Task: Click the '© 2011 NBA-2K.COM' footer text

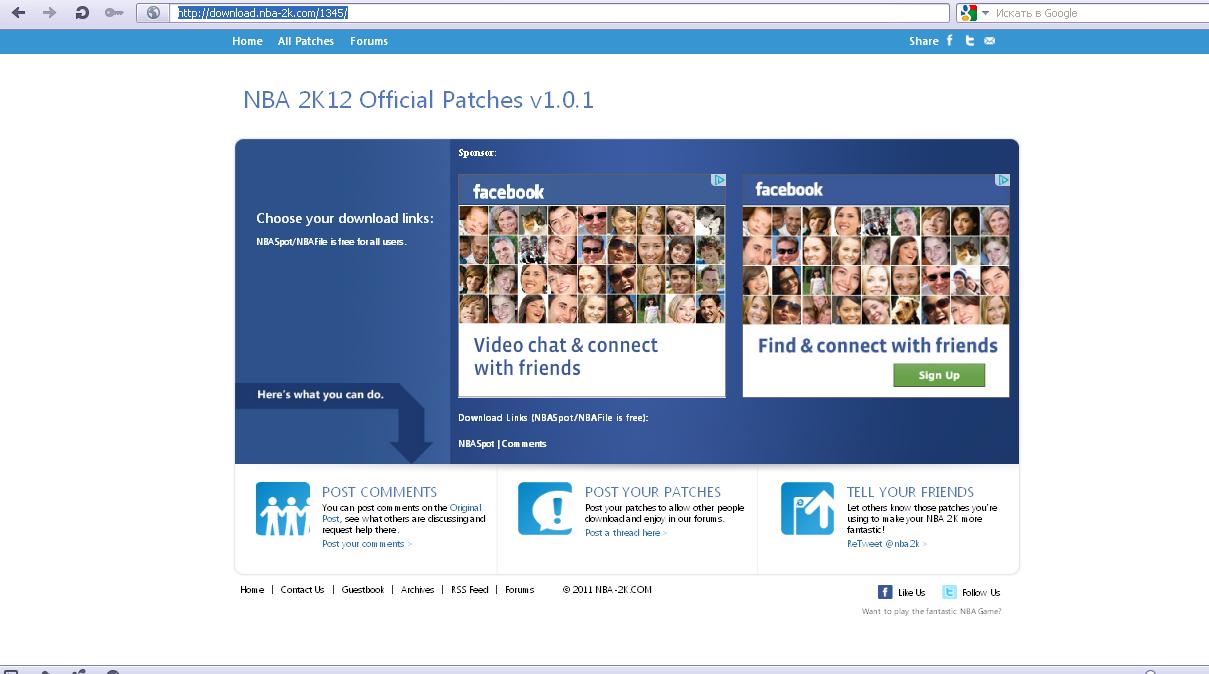Action: (607, 590)
